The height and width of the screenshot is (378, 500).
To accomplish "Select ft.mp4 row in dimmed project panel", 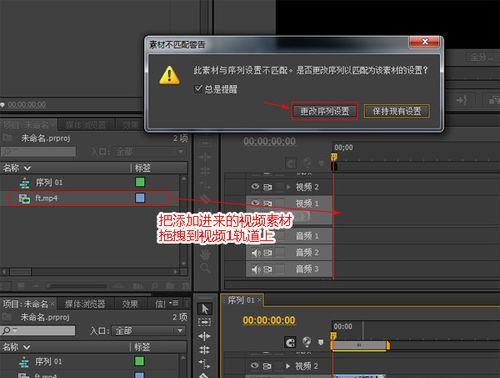I will point(89,198).
